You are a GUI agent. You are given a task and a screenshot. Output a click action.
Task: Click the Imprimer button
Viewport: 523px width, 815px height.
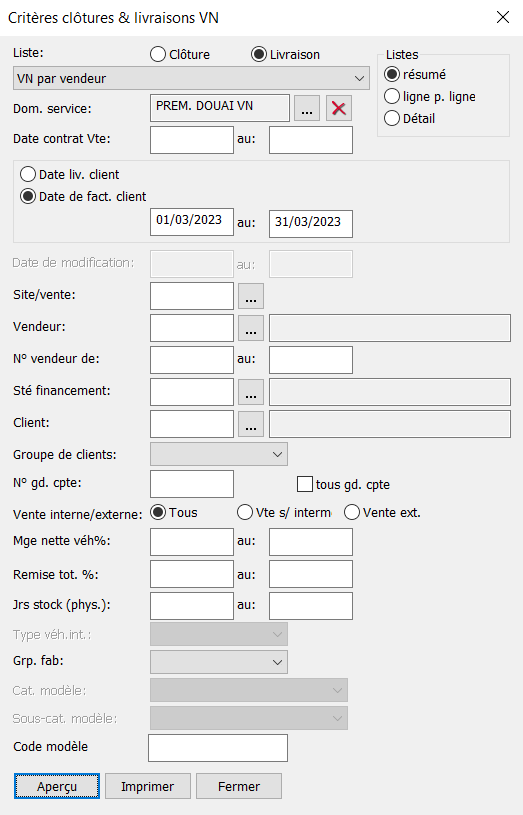148,786
